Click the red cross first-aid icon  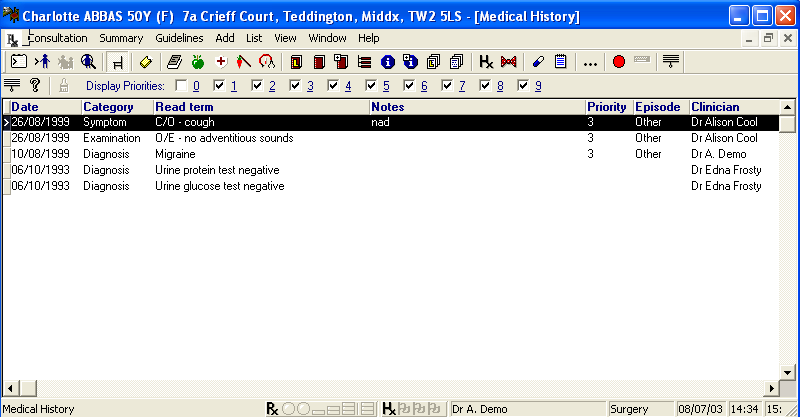(x=221, y=62)
